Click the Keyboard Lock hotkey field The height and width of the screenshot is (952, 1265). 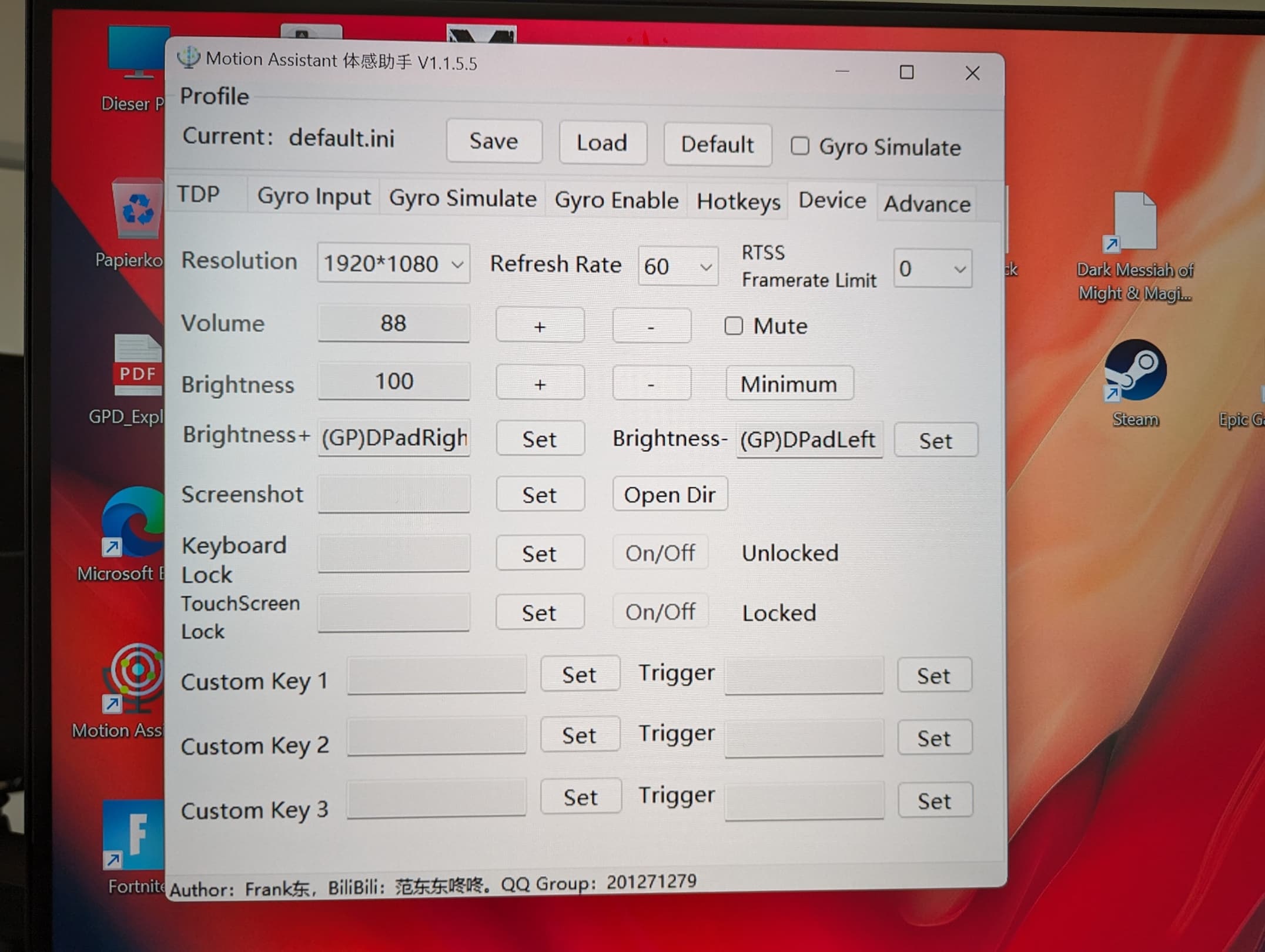point(394,552)
